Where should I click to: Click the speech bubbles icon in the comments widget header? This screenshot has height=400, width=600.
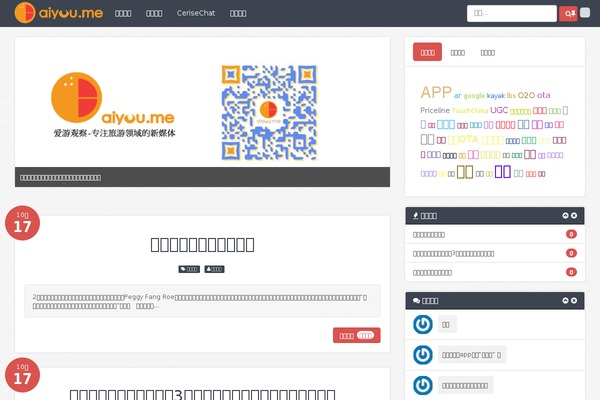[416, 301]
